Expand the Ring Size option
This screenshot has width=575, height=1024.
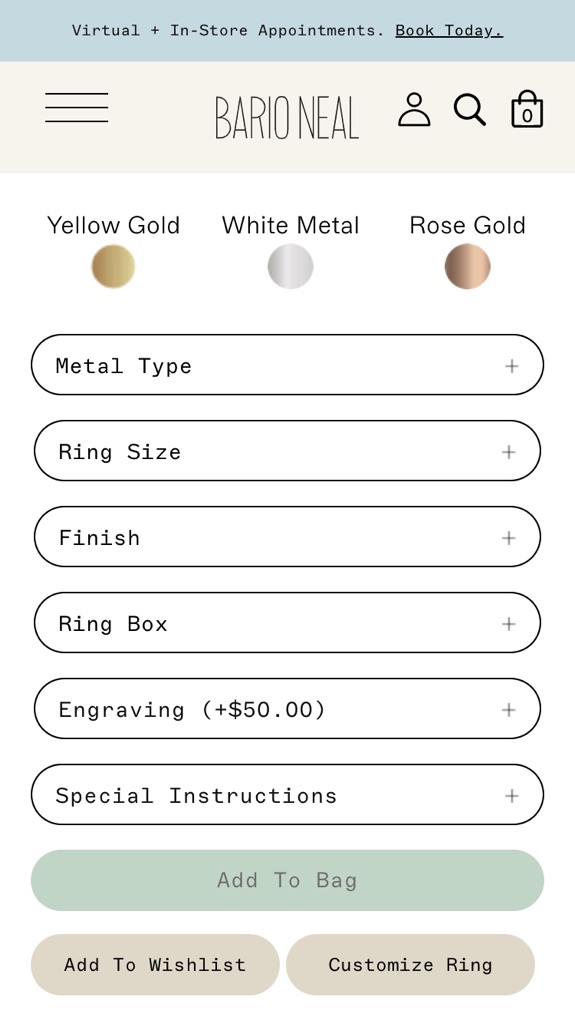click(288, 451)
